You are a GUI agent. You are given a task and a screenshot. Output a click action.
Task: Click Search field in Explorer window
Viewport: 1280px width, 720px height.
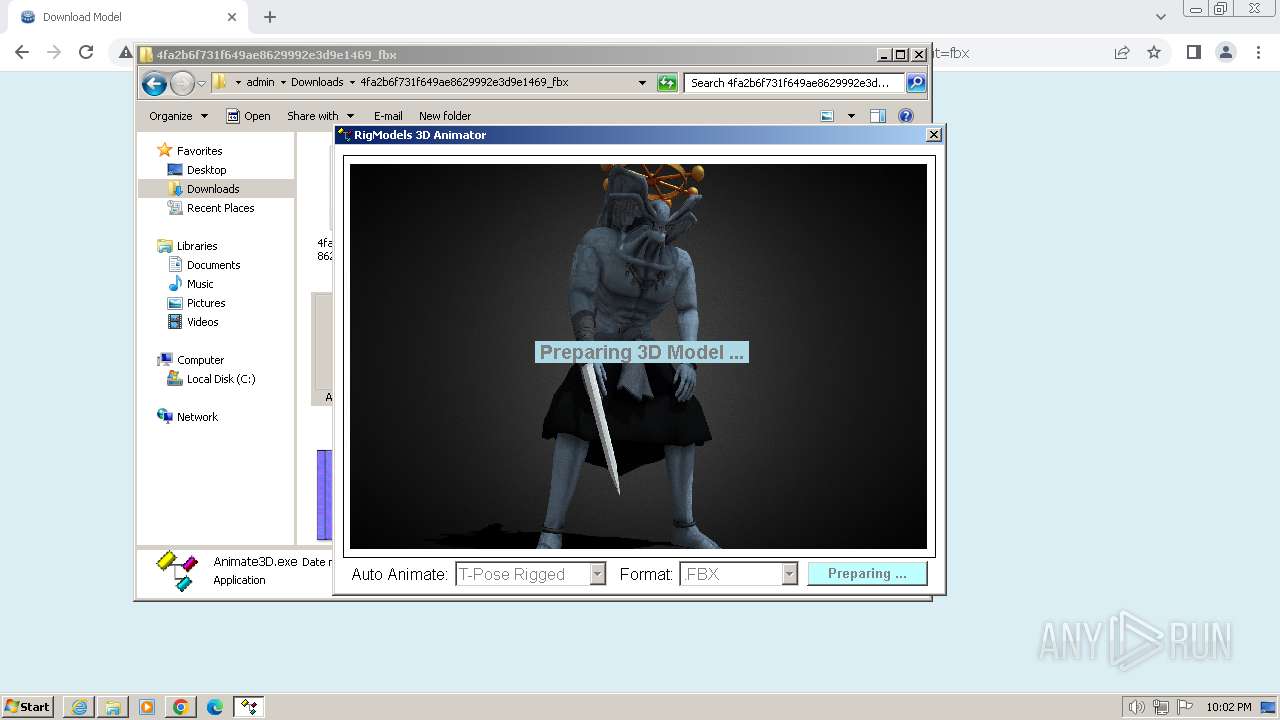(794, 83)
